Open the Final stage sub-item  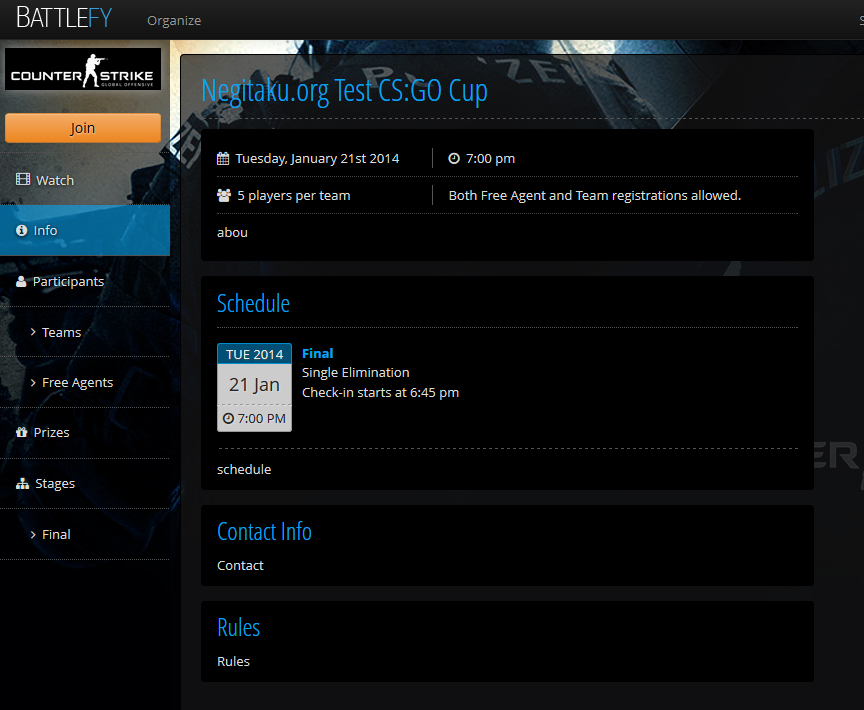85,534
